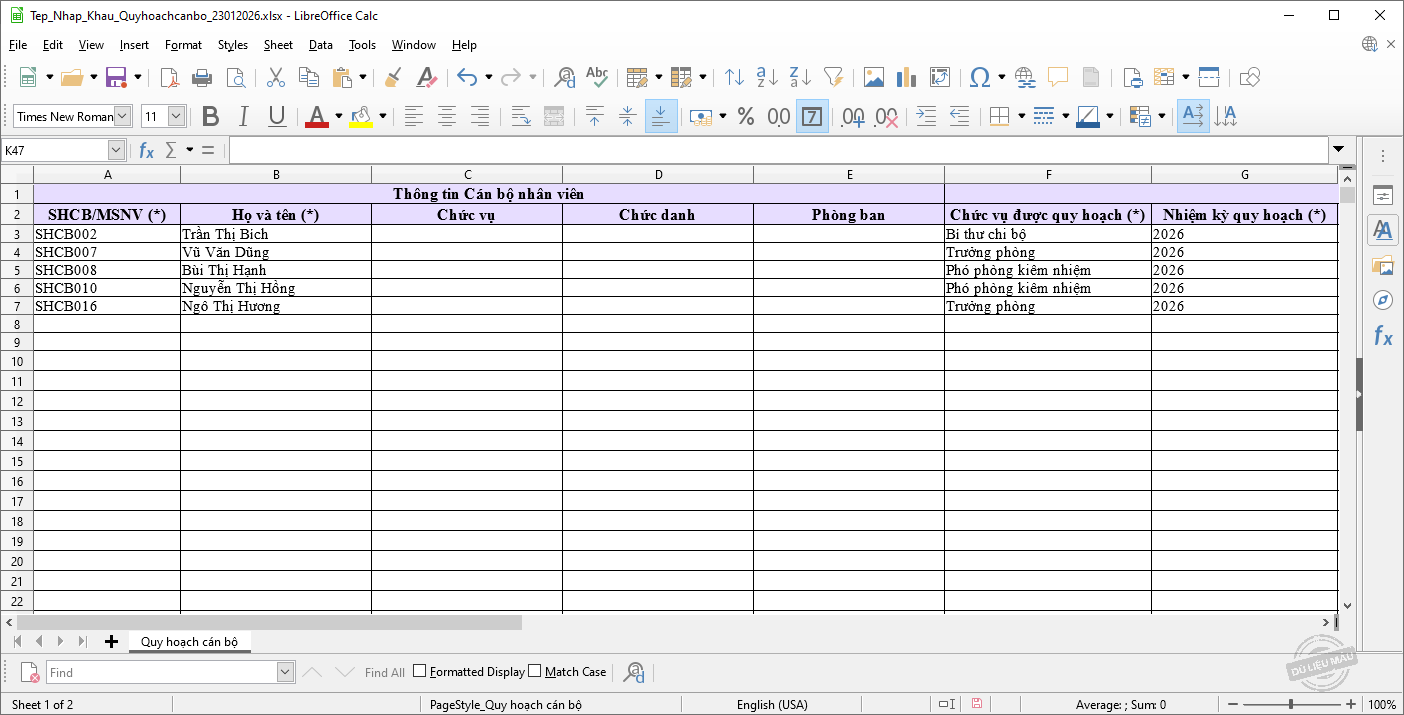Enable the Formatted Display checkbox
Screen dimensions: 1404x715
click(420, 672)
